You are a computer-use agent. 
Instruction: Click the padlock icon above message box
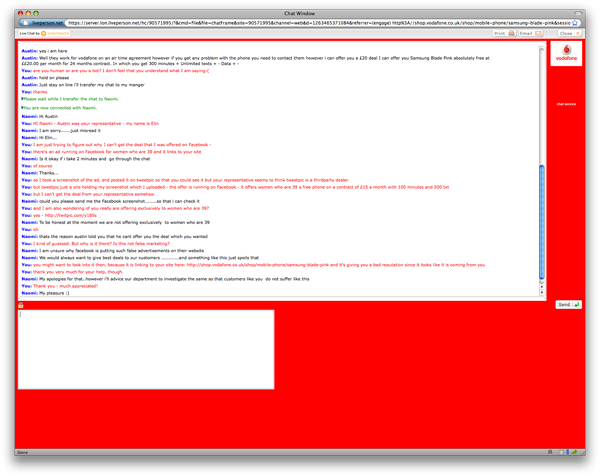21,305
